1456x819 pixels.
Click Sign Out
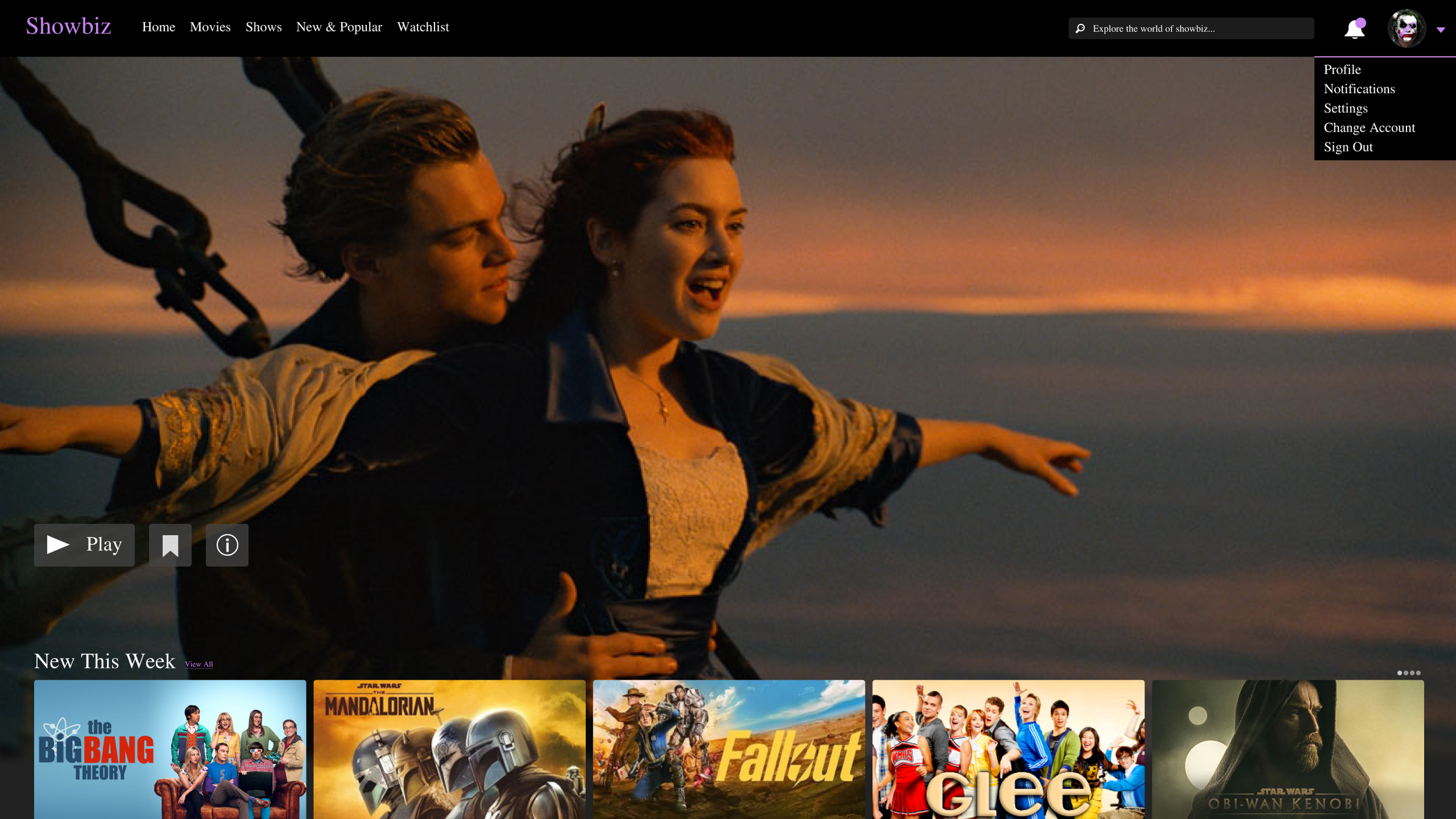[1348, 147]
